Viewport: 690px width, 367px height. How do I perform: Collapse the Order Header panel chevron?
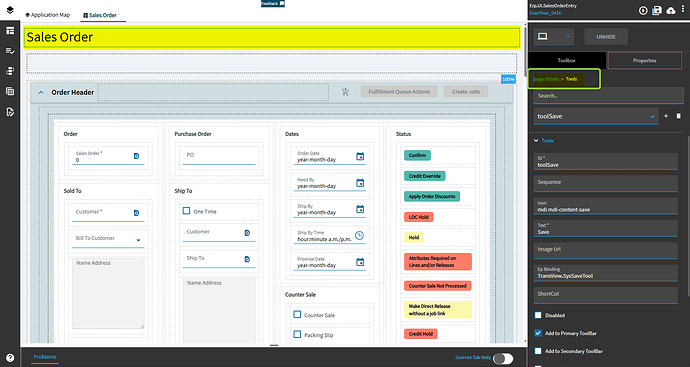click(41, 92)
